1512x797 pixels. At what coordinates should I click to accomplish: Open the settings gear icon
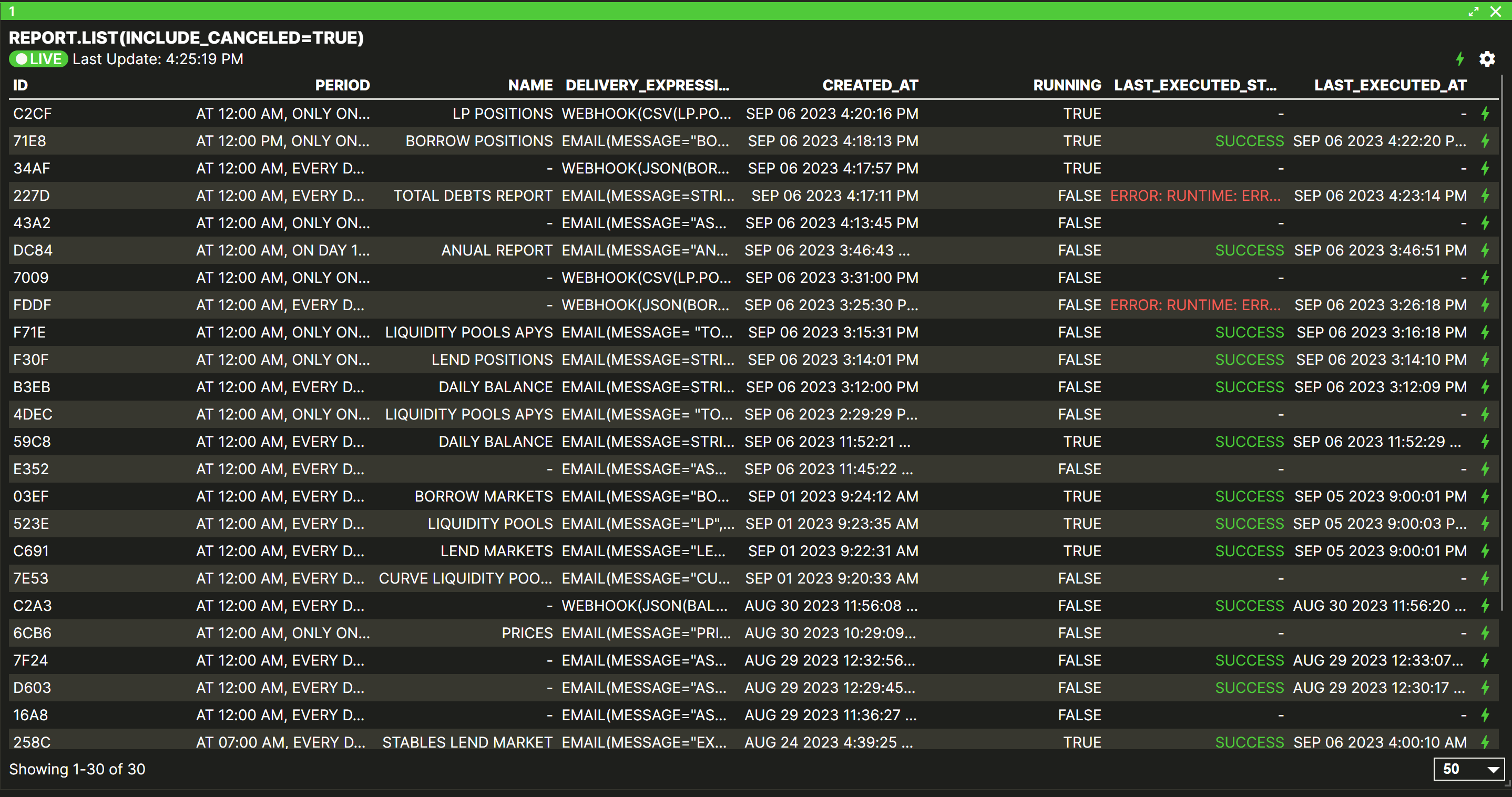pos(1487,59)
